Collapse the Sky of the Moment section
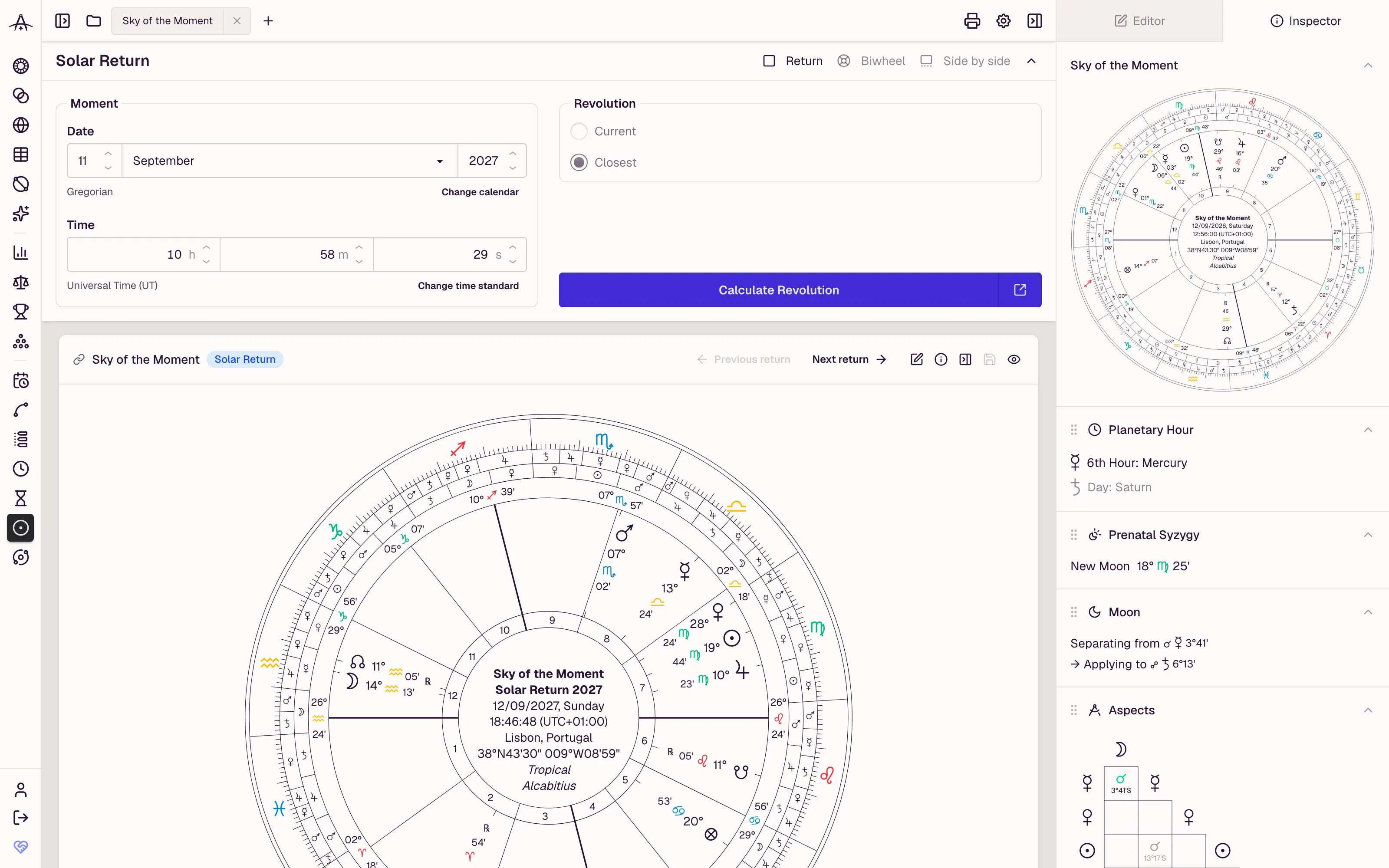 click(x=1368, y=66)
